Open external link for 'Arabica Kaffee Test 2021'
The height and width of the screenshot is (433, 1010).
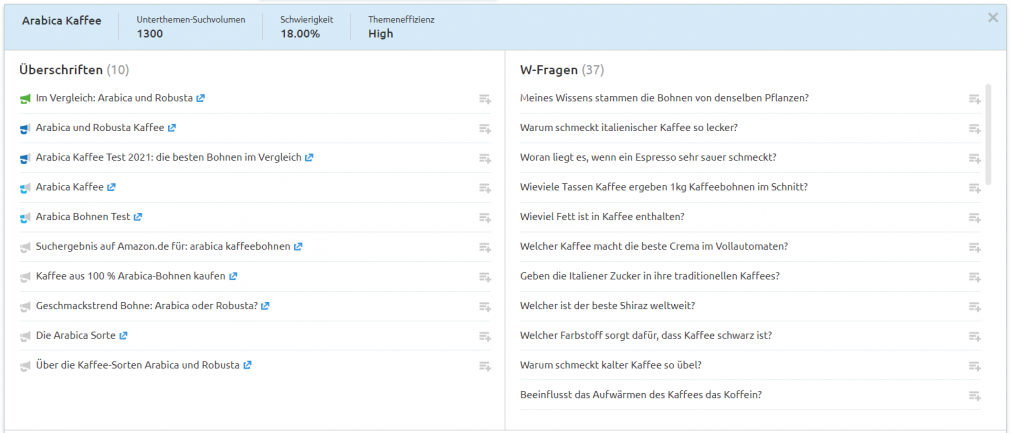pyautogui.click(x=309, y=158)
